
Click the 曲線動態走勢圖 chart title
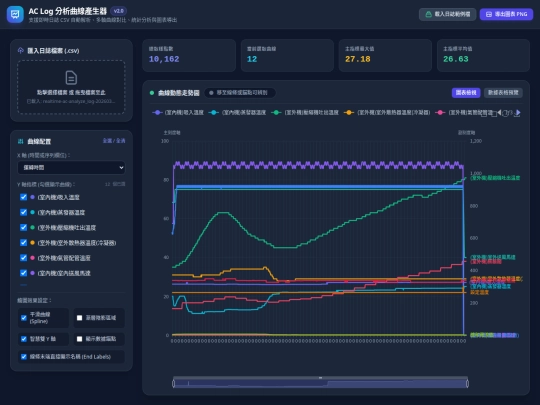click(179, 93)
